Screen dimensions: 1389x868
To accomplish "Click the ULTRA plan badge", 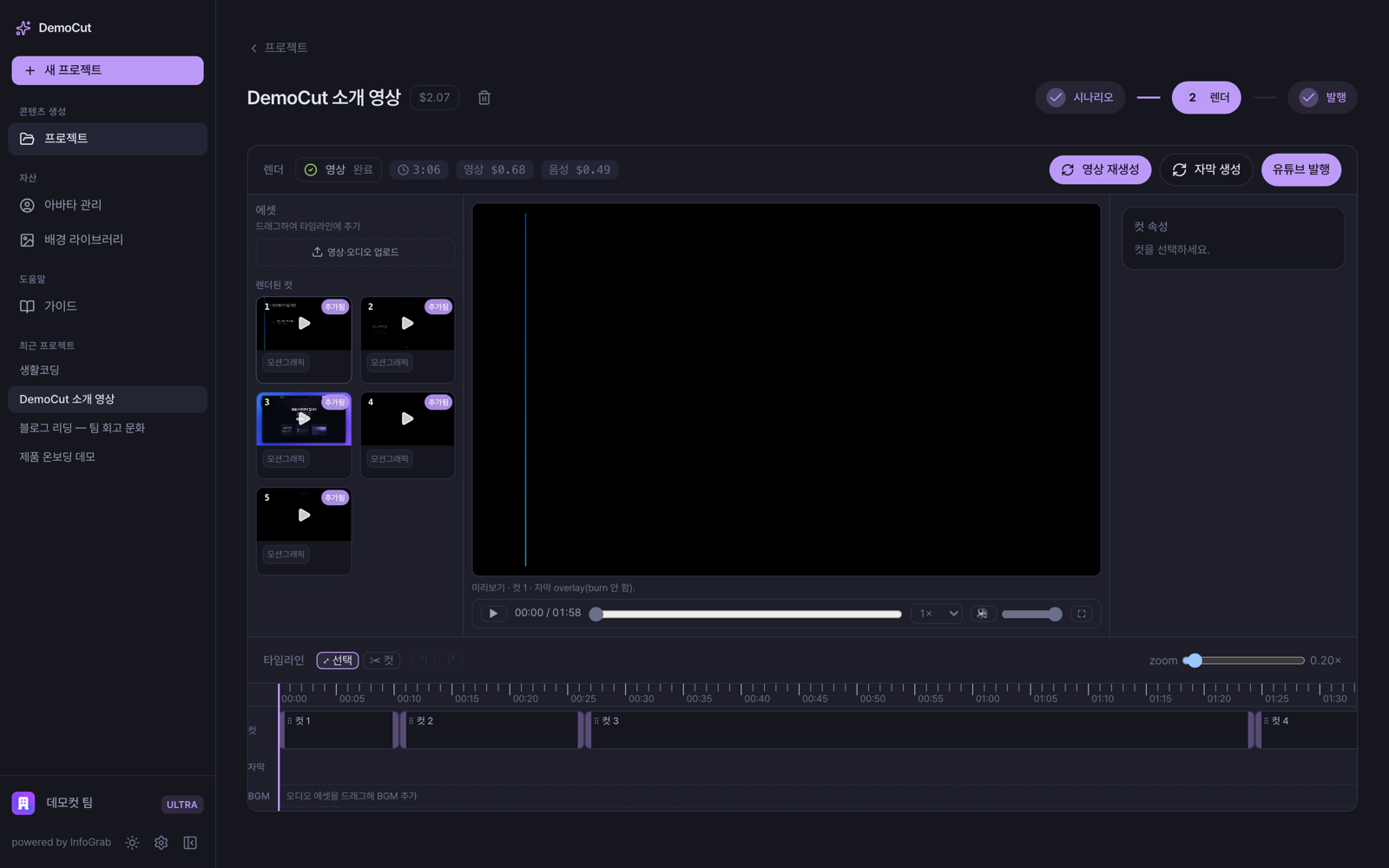I will 182,805.
